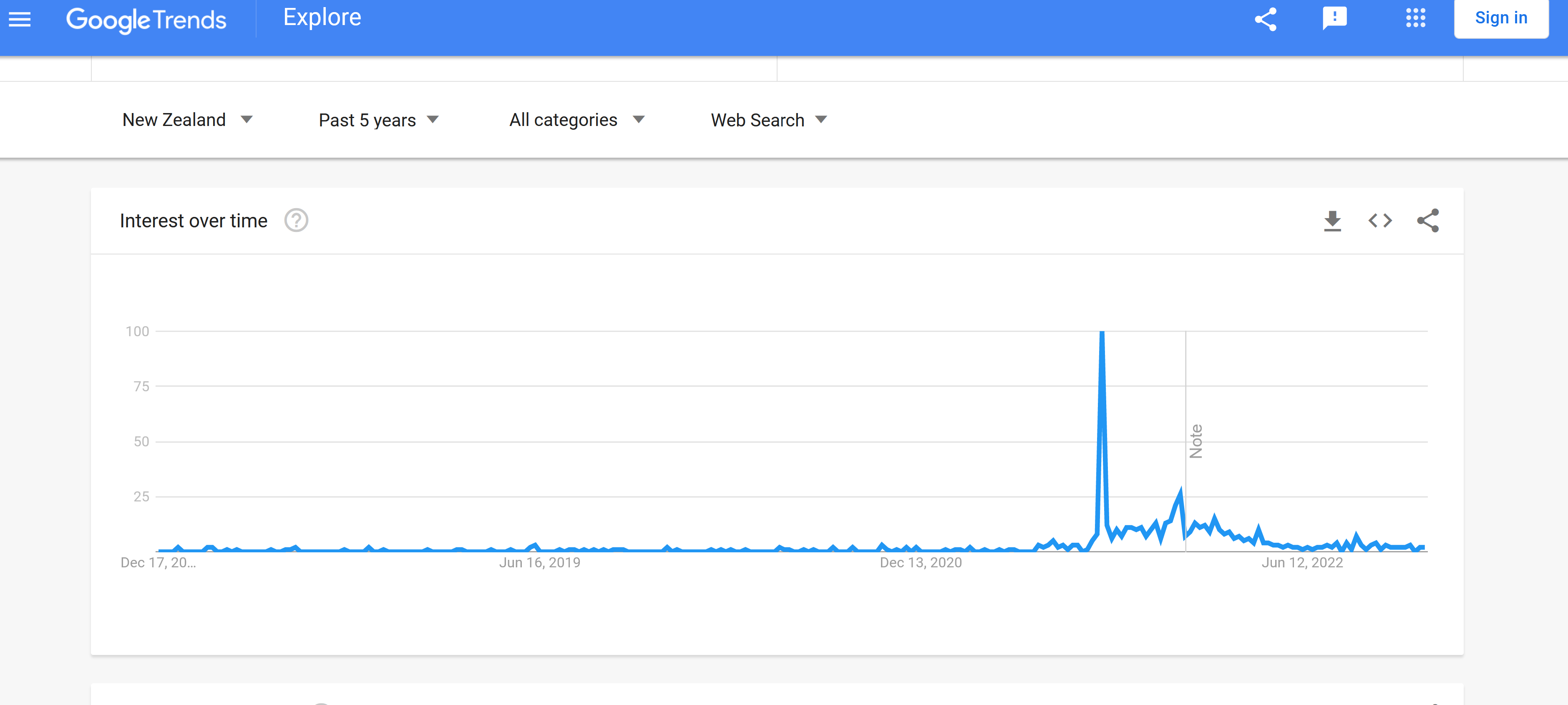
Task: Expand the All categories dropdown
Action: [x=577, y=120]
